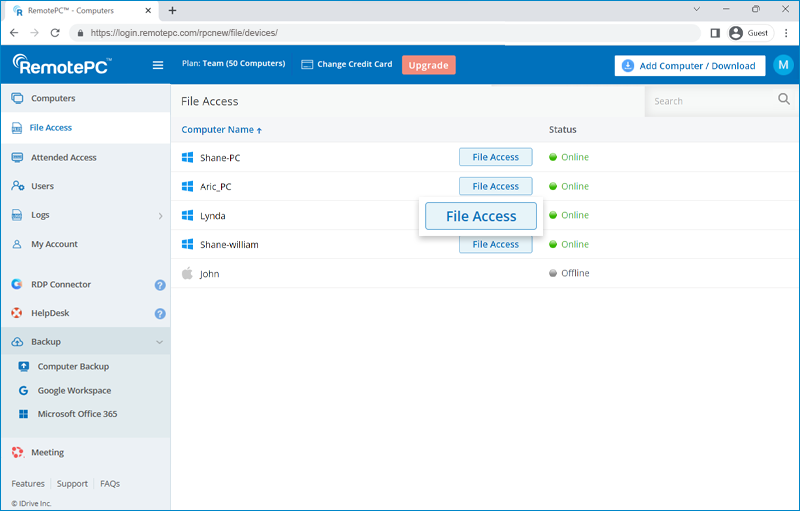The height and width of the screenshot is (511, 800).
Task: Open Change Credit Card link
Action: (x=346, y=64)
